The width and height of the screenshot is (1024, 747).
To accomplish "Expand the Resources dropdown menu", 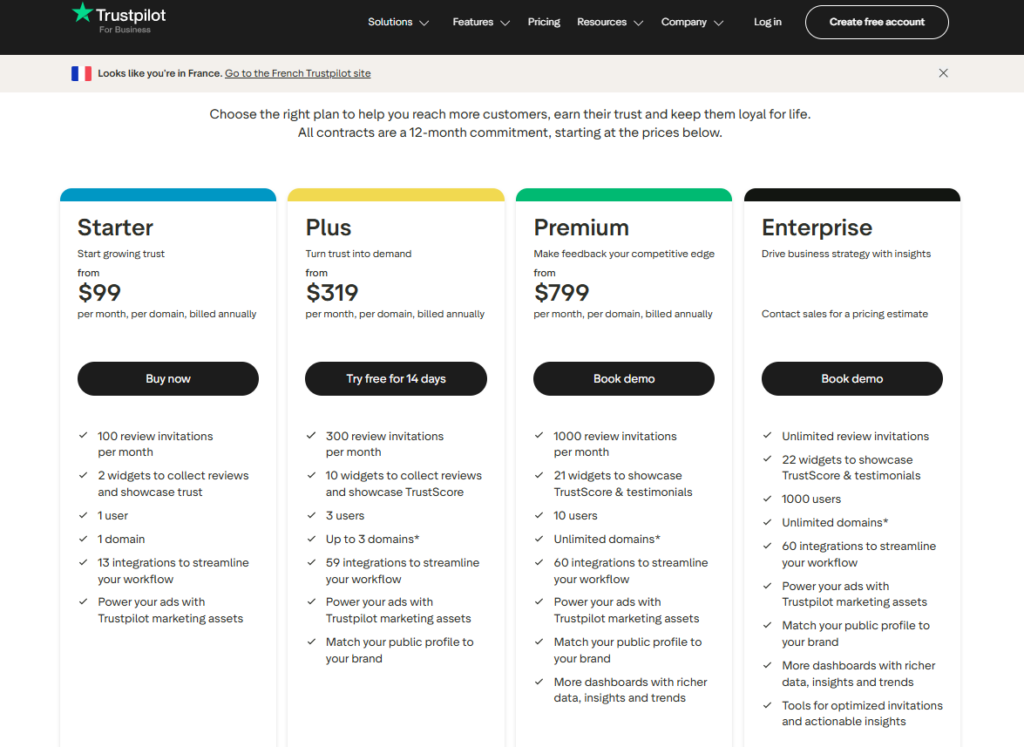I will pyautogui.click(x=610, y=22).
